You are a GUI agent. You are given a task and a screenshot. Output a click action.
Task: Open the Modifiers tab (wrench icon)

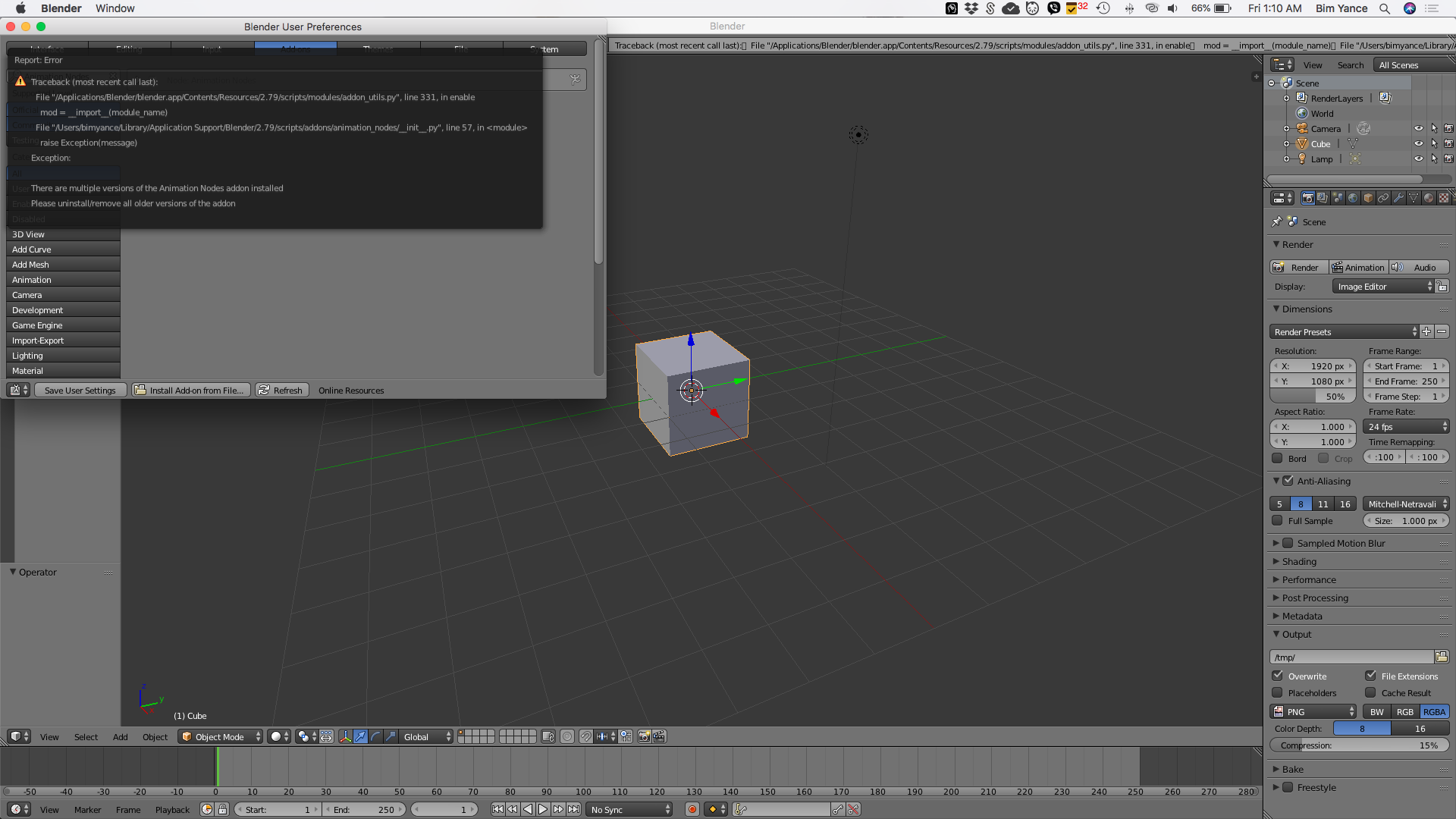pyautogui.click(x=1398, y=198)
